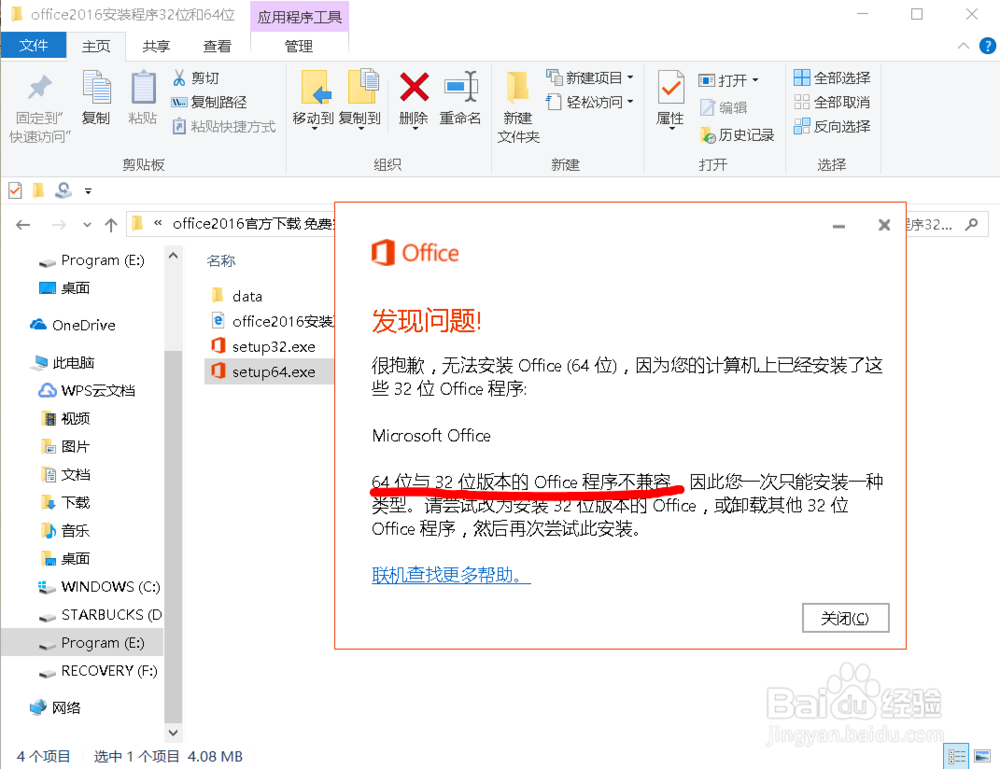
Task: Delete the file with the red X
Action: (414, 99)
